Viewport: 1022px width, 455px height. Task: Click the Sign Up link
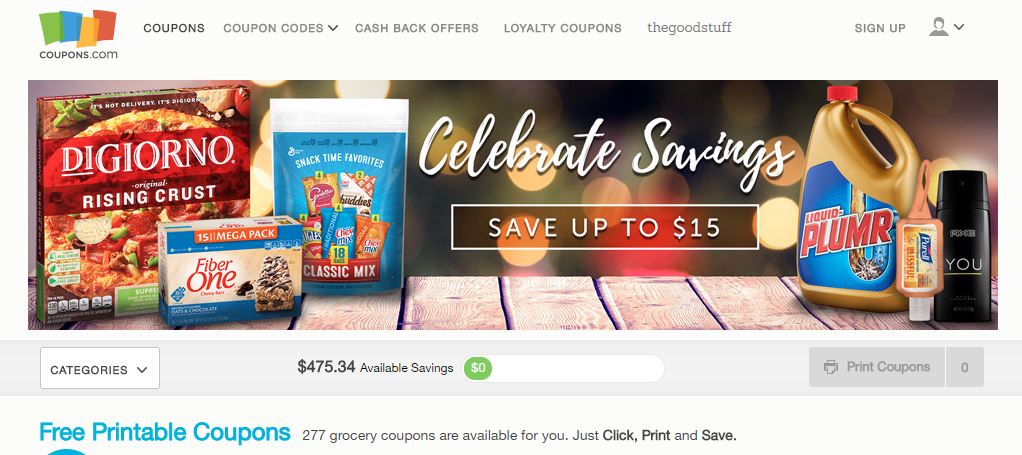[x=880, y=28]
